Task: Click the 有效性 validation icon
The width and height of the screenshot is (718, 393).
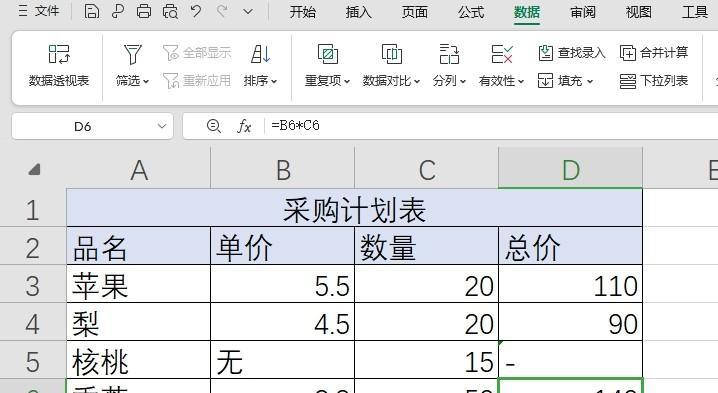Action: [502, 54]
